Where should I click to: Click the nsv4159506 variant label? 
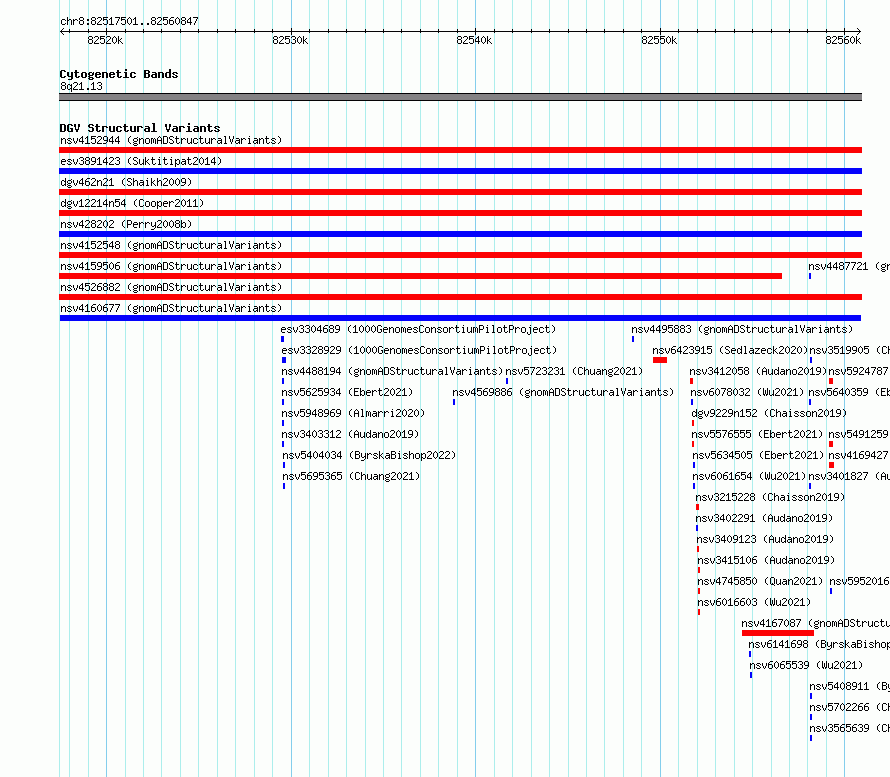tap(171, 266)
